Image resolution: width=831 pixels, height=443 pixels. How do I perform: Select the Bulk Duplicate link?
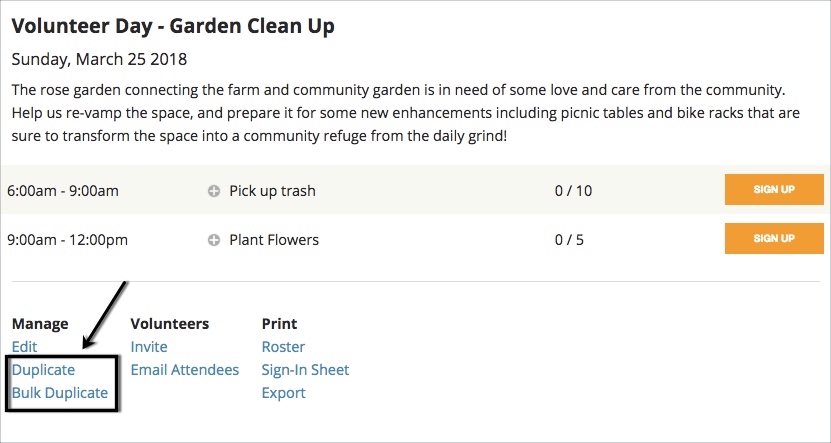point(60,393)
